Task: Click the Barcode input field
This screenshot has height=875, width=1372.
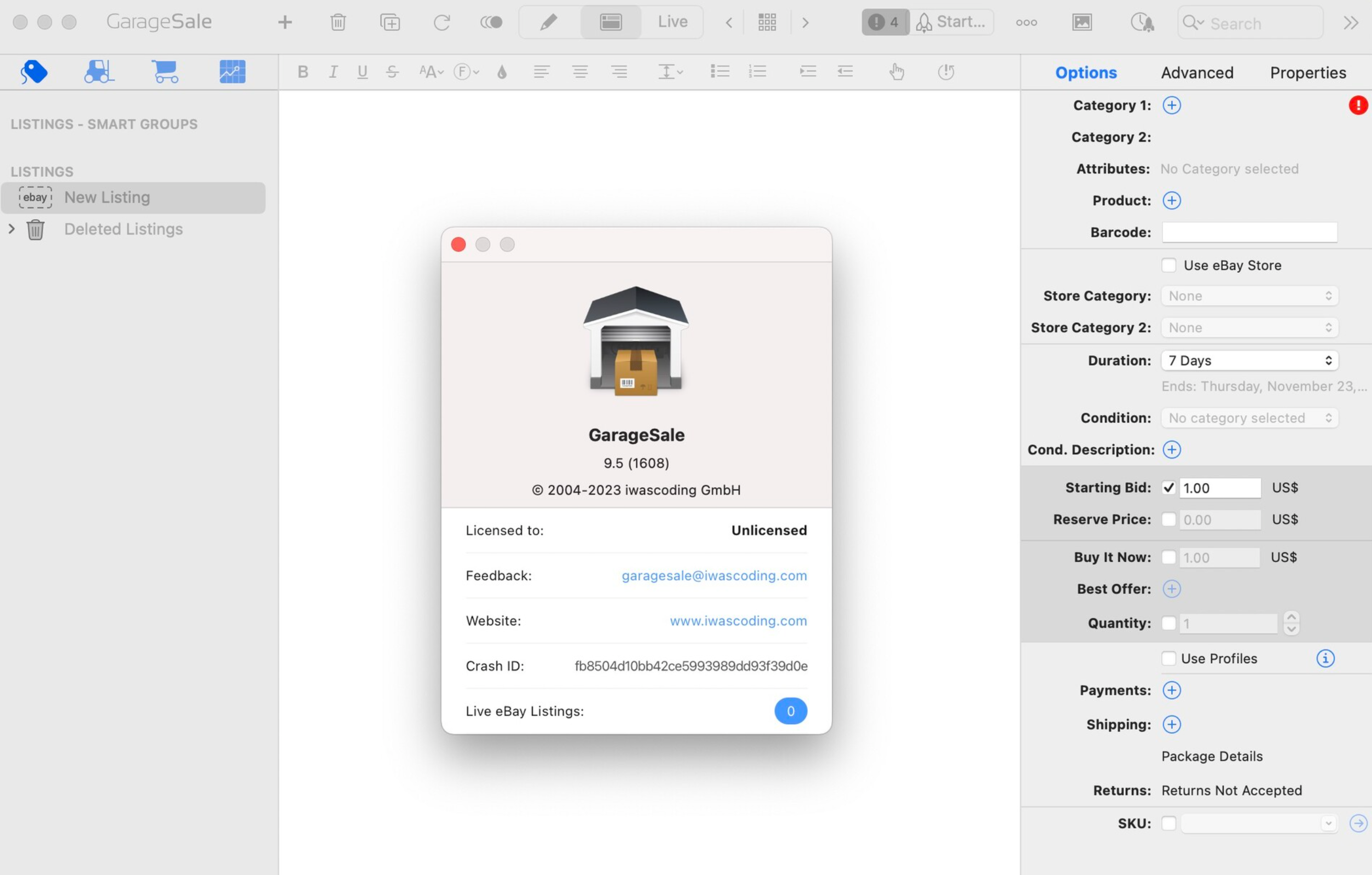Action: point(1250,232)
